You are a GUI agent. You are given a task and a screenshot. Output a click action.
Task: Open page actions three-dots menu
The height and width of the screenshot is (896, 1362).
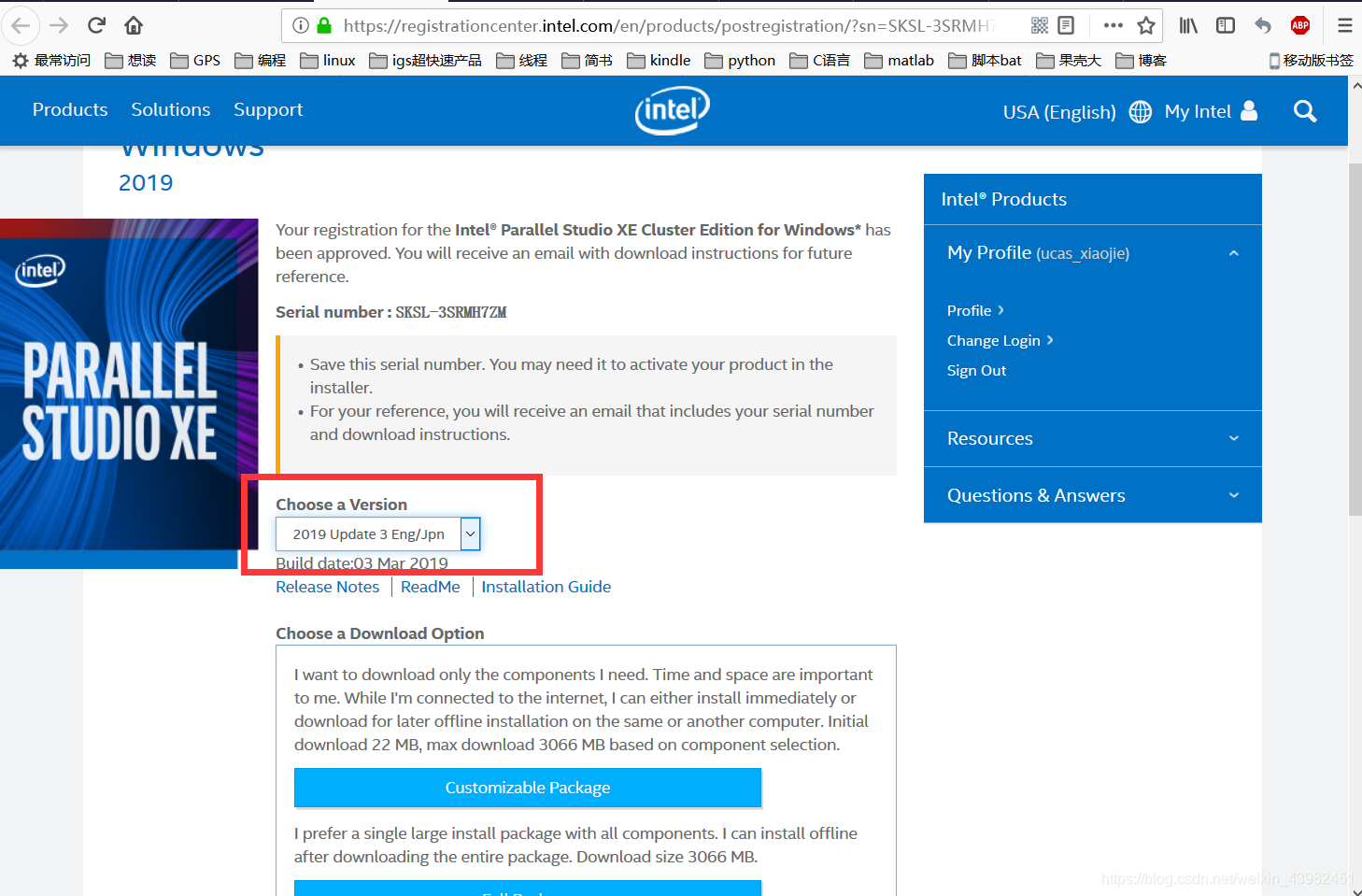(x=1113, y=25)
